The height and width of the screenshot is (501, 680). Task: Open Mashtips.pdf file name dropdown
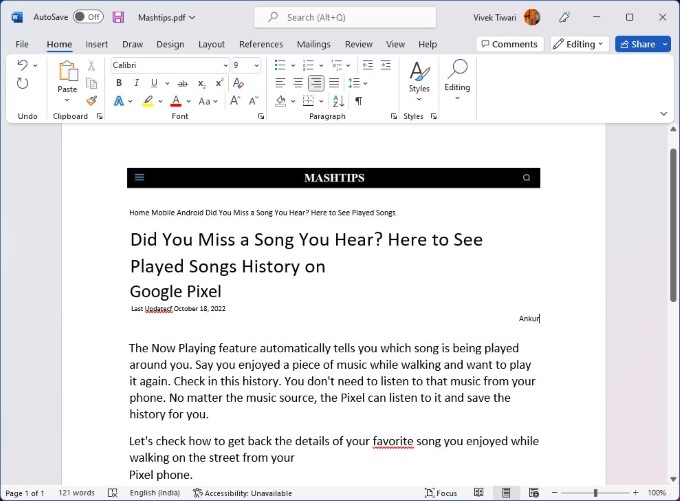(167, 17)
